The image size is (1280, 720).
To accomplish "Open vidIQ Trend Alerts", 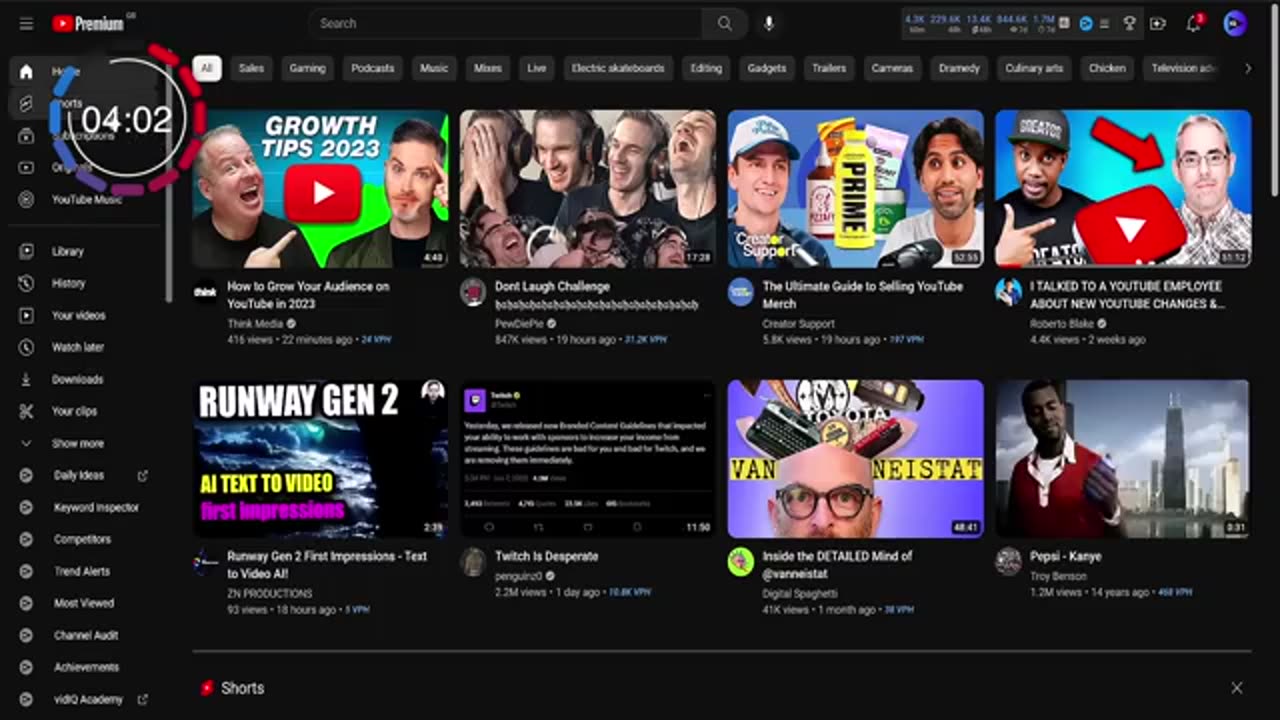I will (84, 571).
